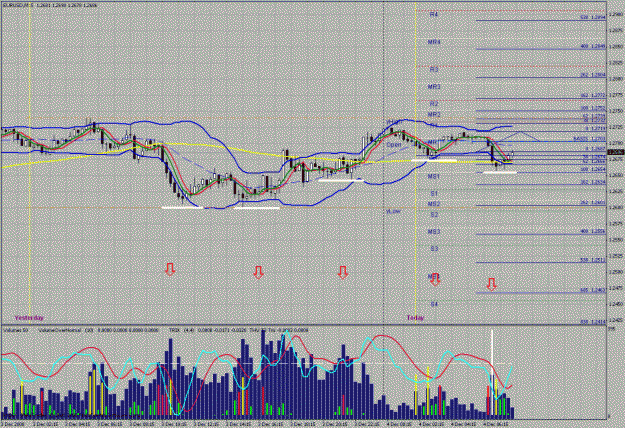Click the MR2 mid-resistance label
Viewport: 625px width, 428px height.
pyautogui.click(x=434, y=114)
